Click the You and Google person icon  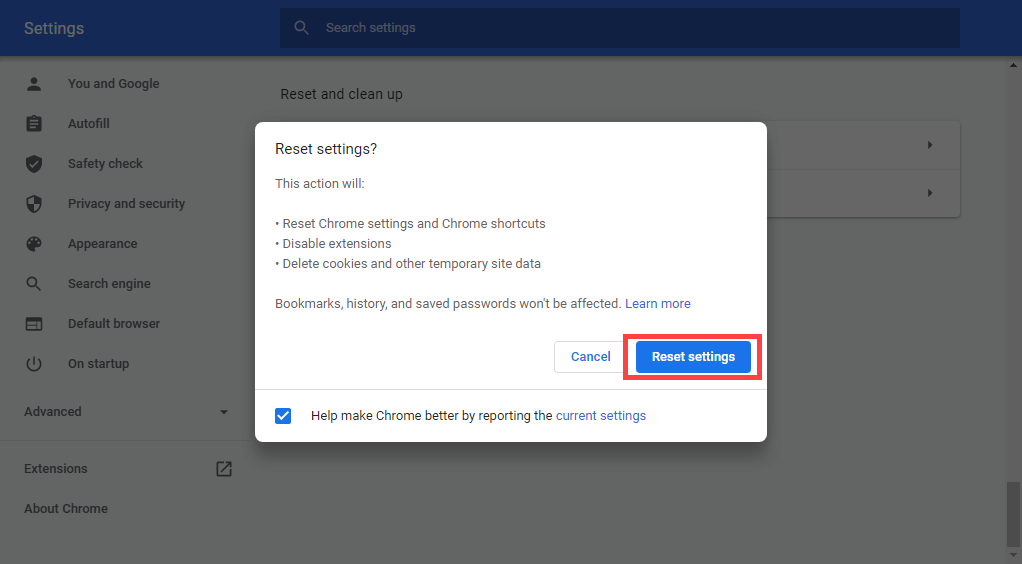pyautogui.click(x=34, y=84)
